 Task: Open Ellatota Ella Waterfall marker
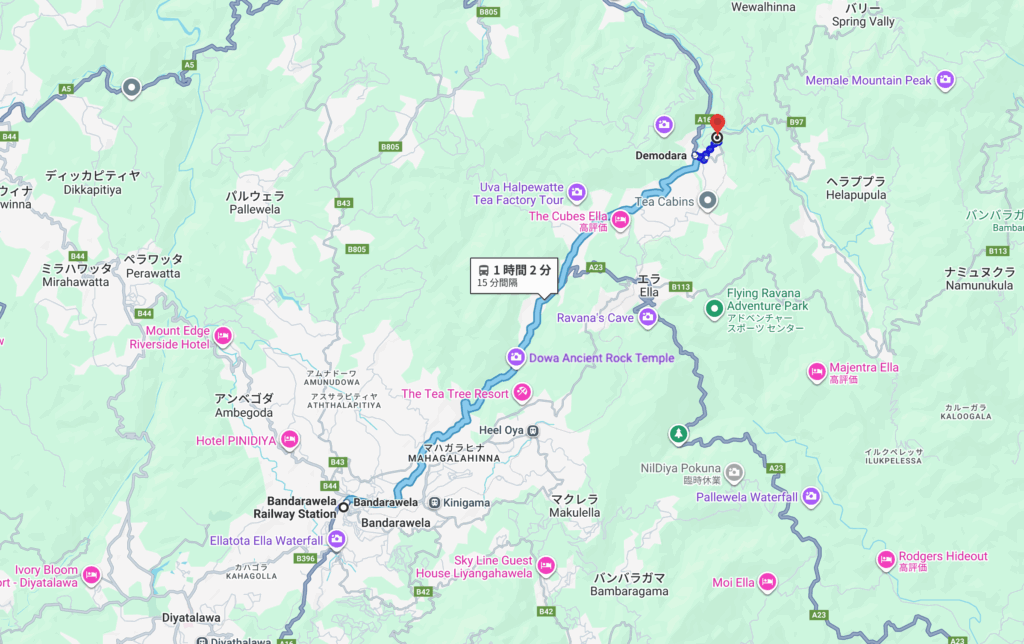point(336,539)
